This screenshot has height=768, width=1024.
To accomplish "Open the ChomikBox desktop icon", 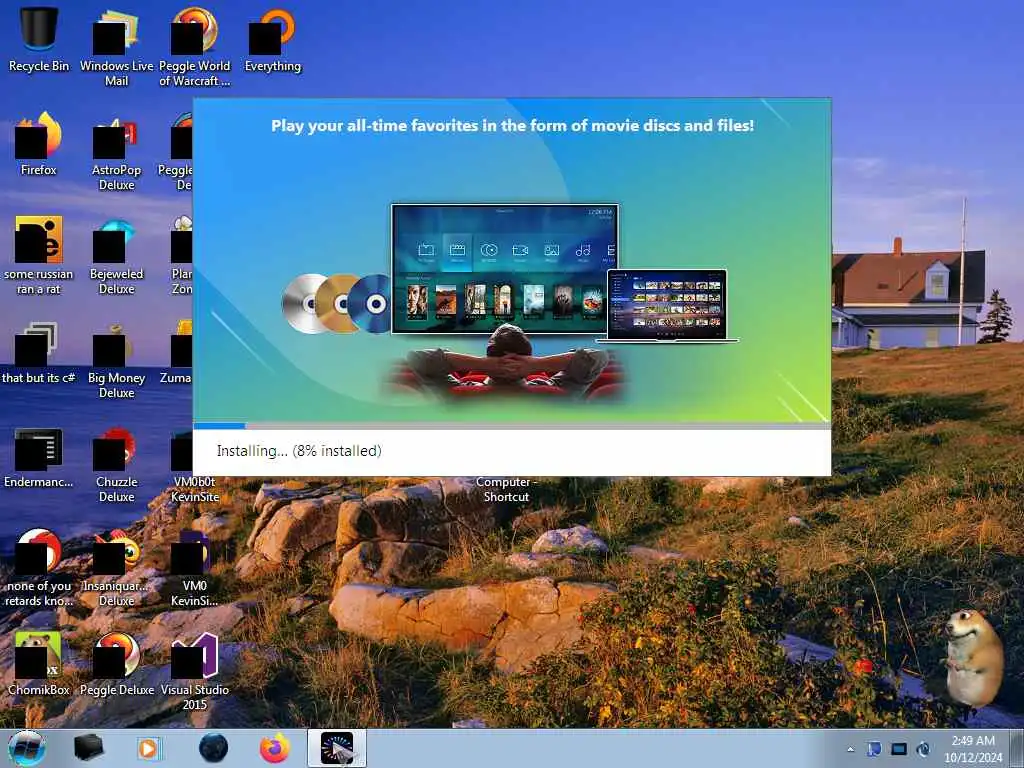I will pyautogui.click(x=39, y=663).
